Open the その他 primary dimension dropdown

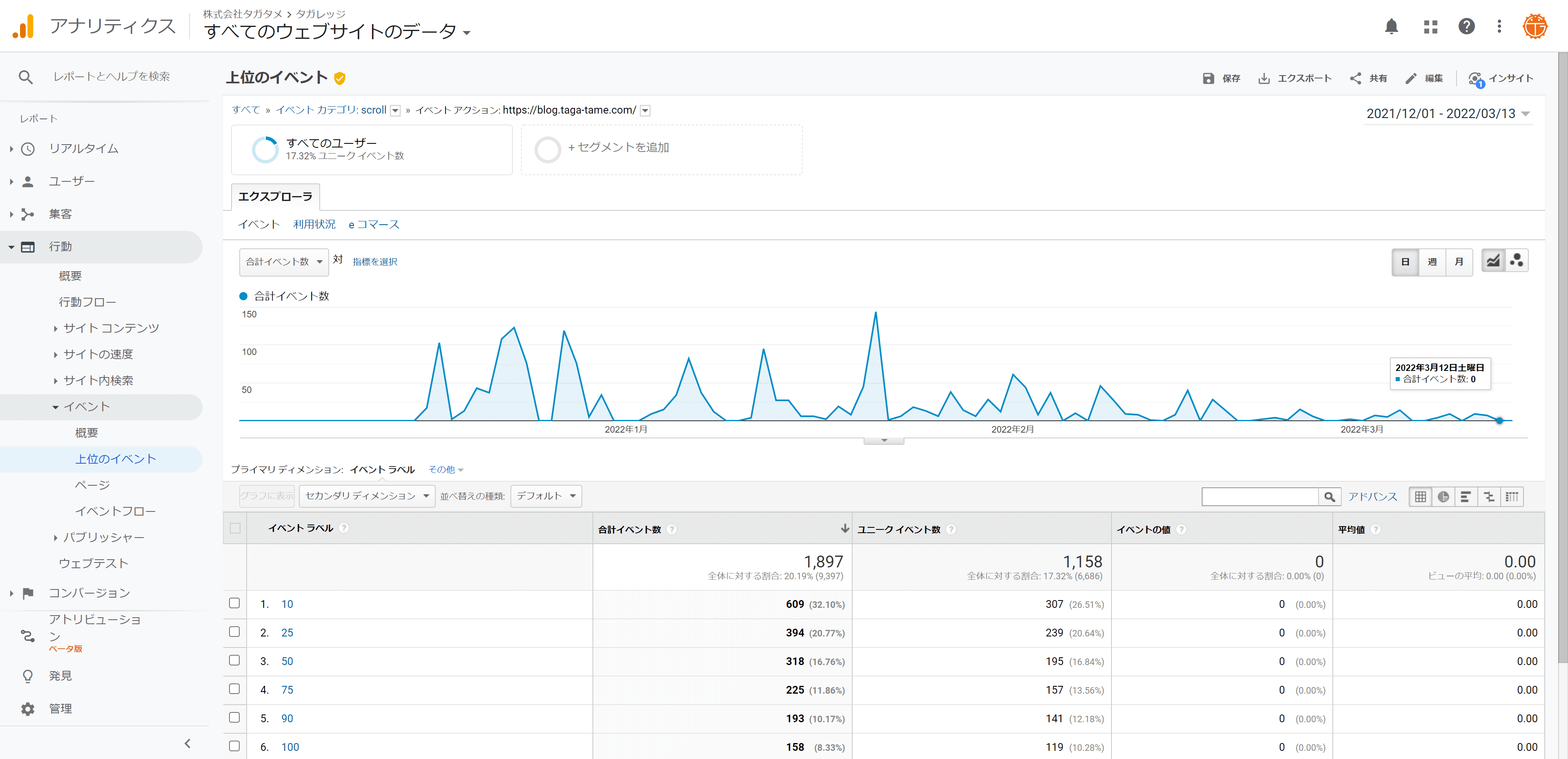point(445,470)
